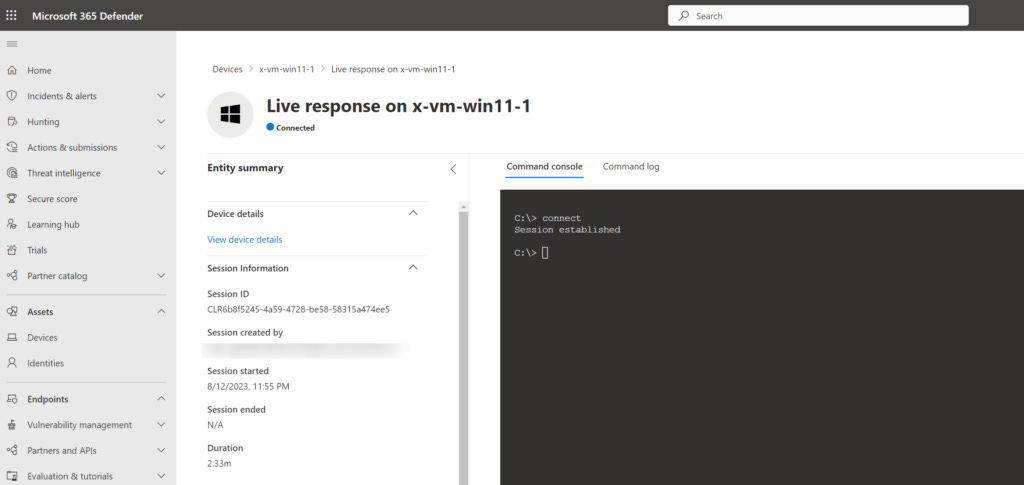The height and width of the screenshot is (485, 1024).
Task: Click the Actions & submissions icon
Action: click(x=12, y=148)
